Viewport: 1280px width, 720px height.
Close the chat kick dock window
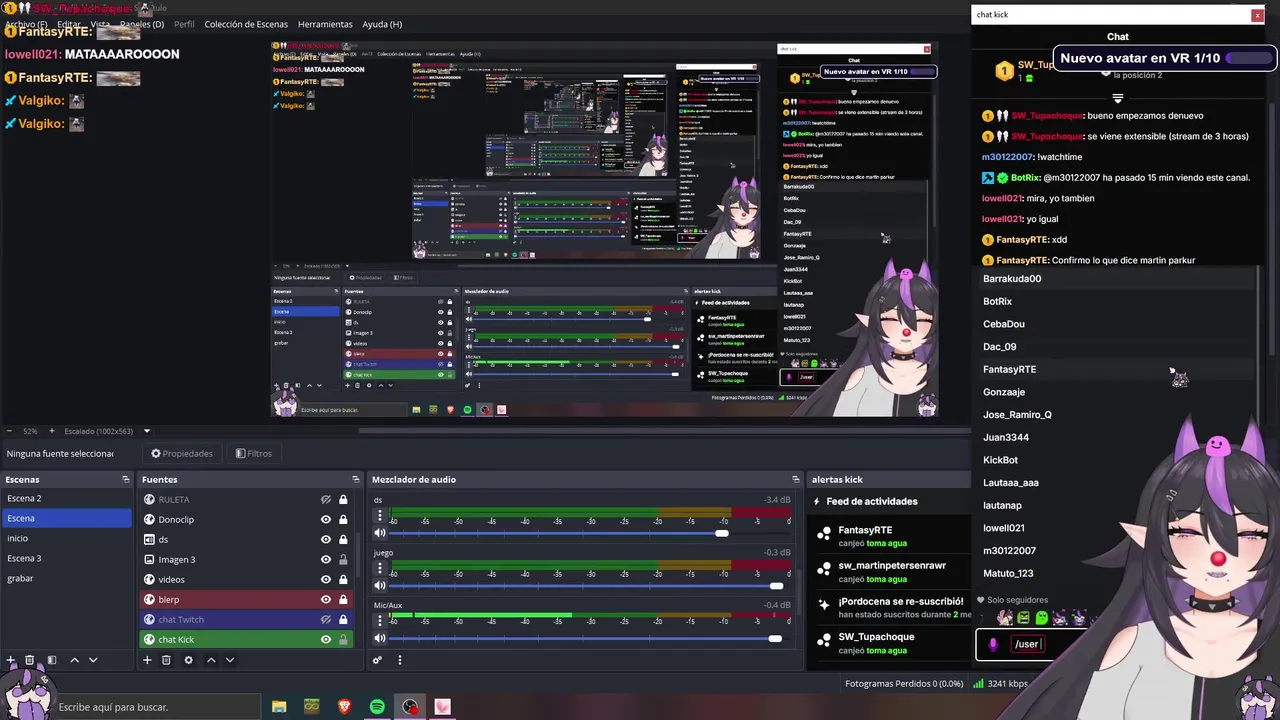1257,15
